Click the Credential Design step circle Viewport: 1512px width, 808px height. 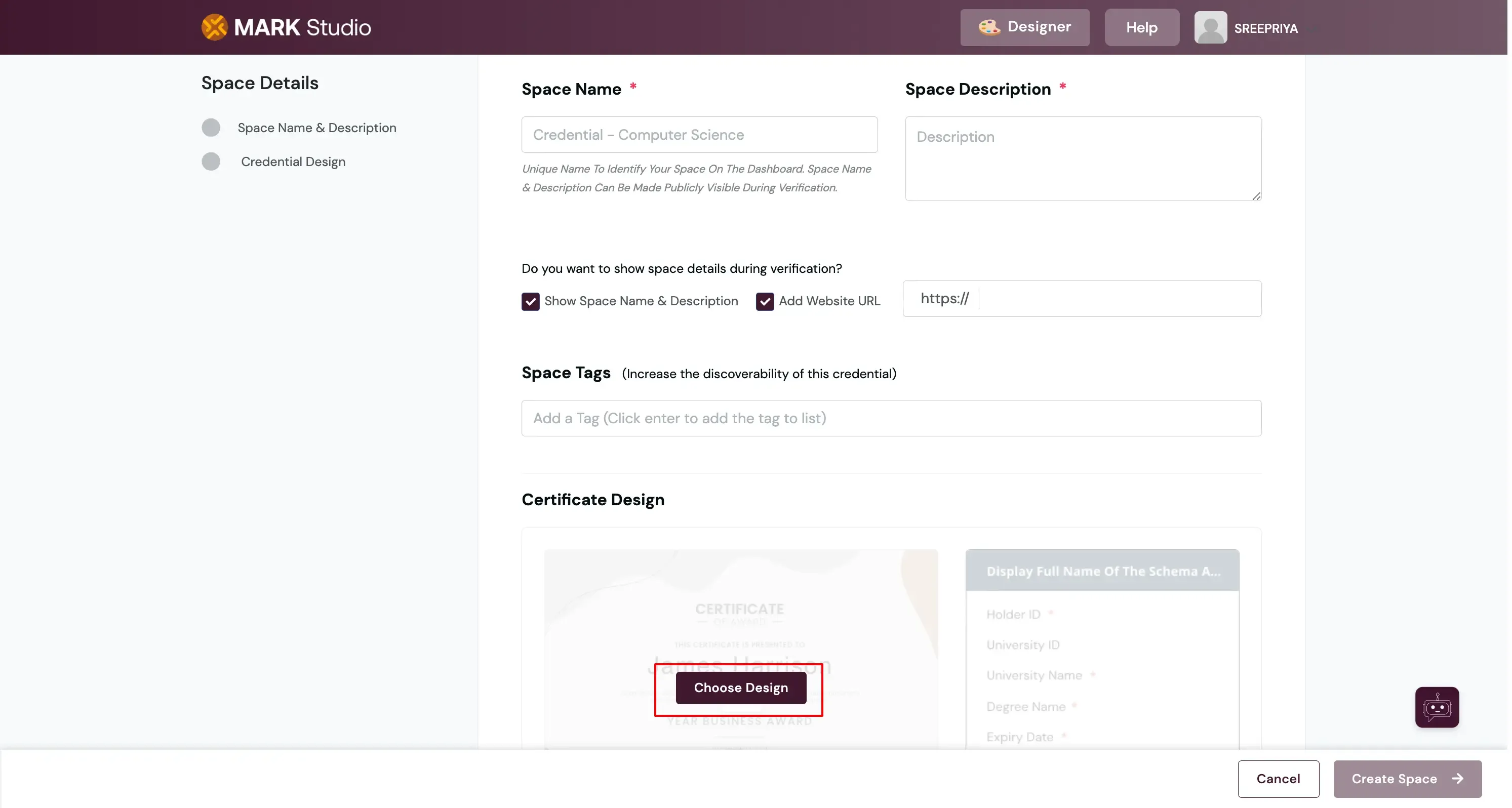[211, 161]
